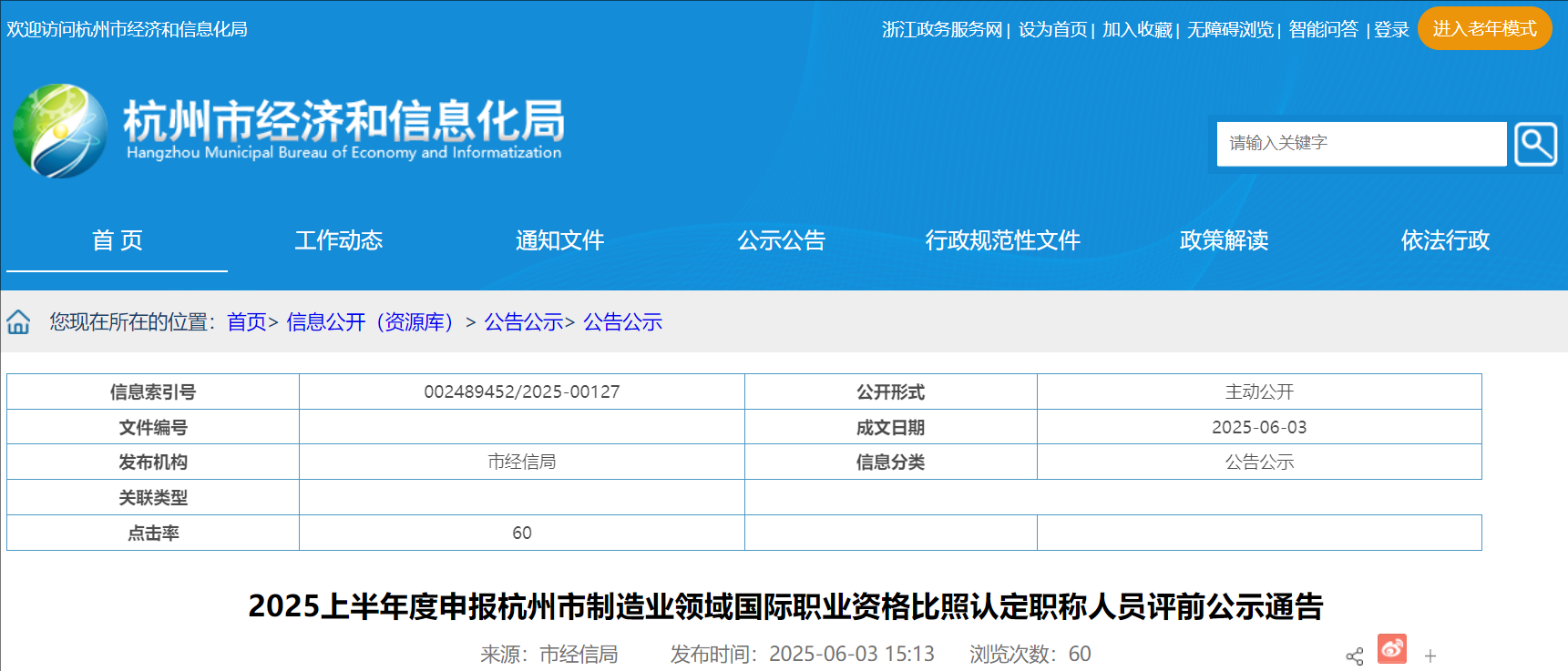The width and height of the screenshot is (1568, 671).
Task: Click the 公开形式 label cell
Action: [x=891, y=391]
